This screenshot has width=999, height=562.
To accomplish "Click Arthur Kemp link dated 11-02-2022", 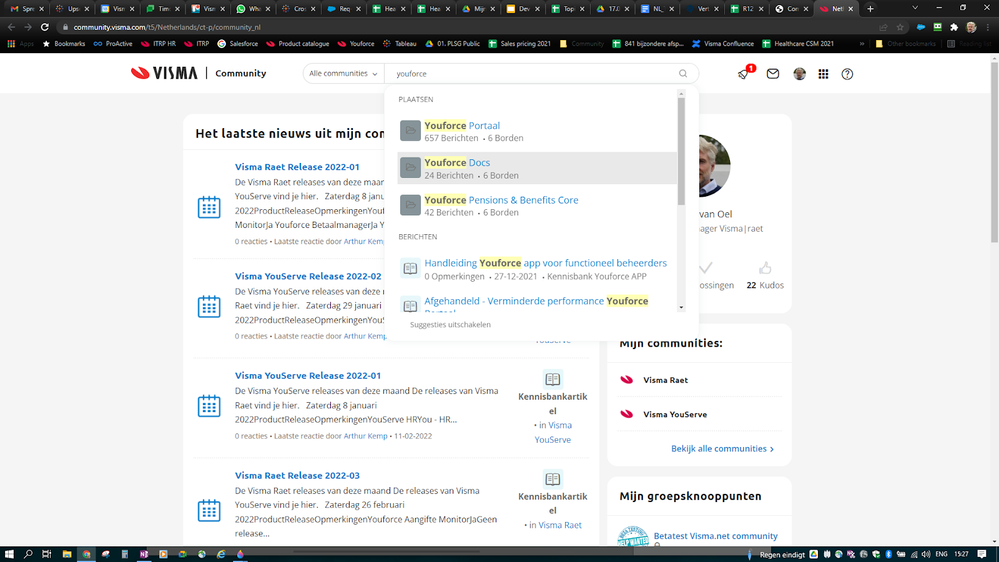I will 365,436.
